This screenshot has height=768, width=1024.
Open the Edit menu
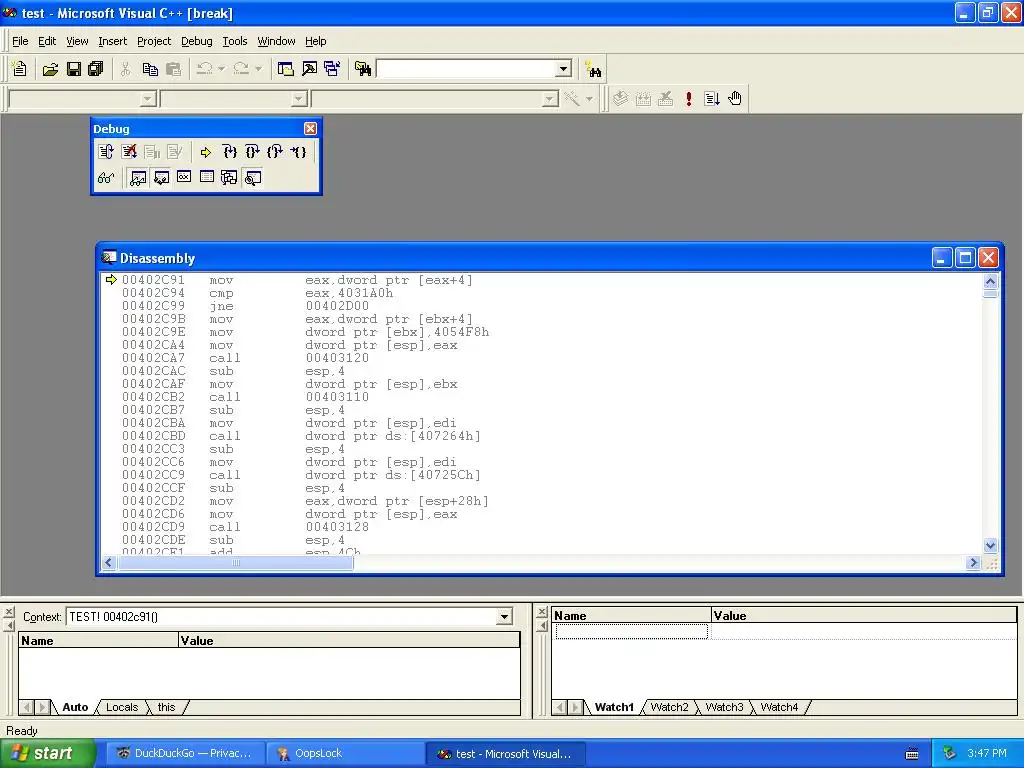click(47, 41)
